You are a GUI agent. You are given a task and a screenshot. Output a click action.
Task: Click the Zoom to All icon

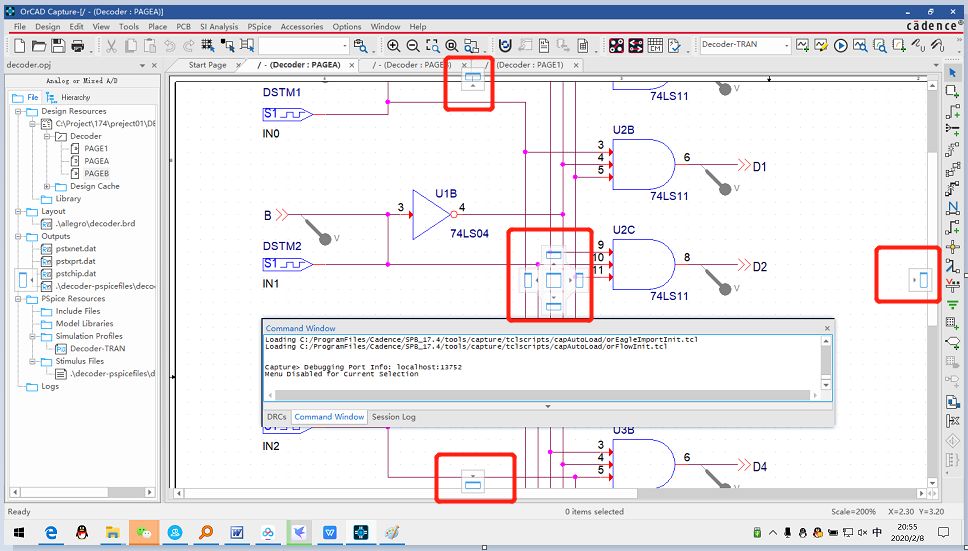tap(452, 46)
